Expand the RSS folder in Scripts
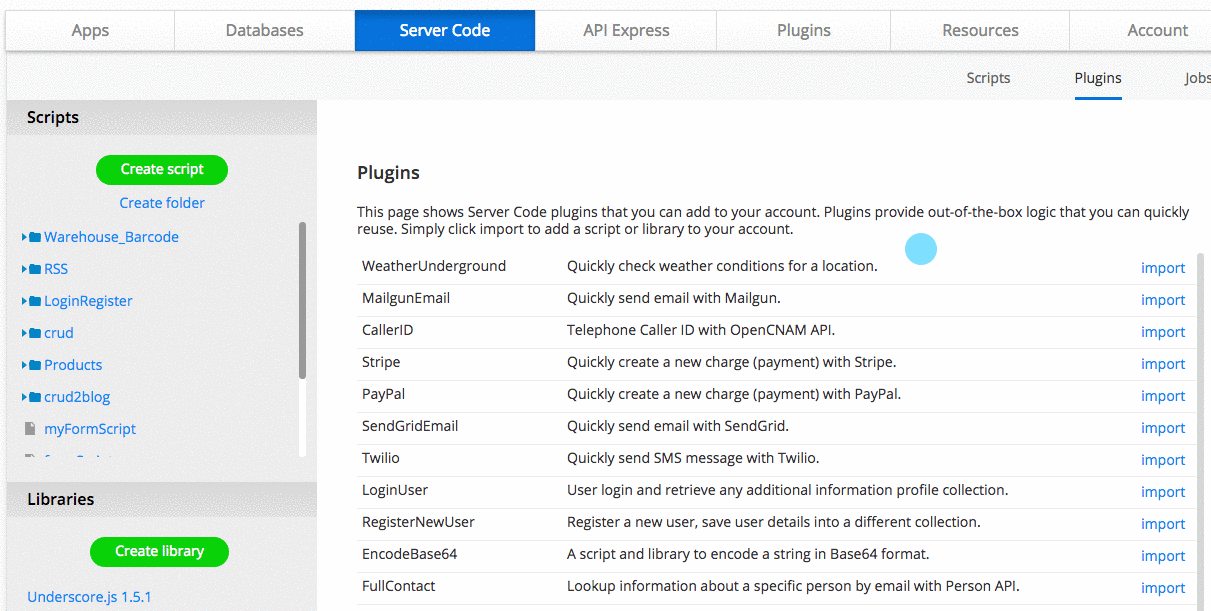 tap(23, 268)
